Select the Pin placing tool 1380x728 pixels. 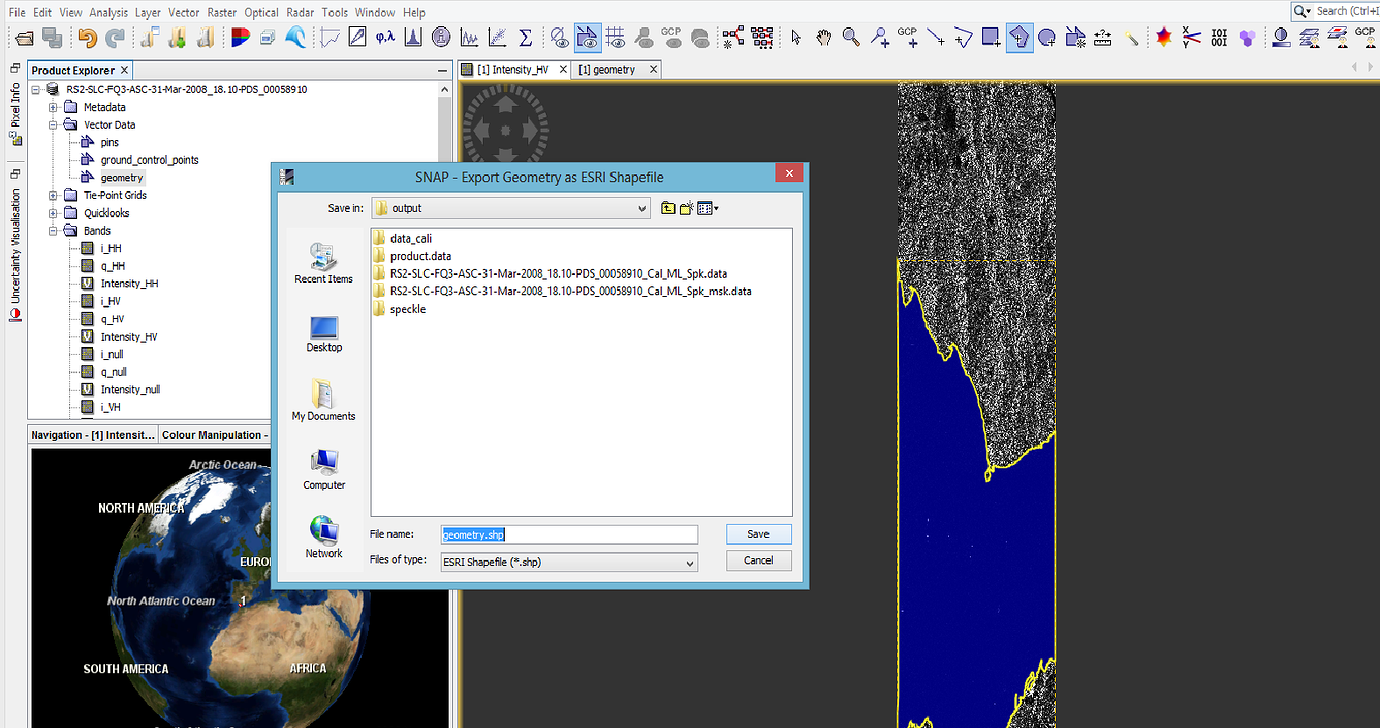pyautogui.click(x=879, y=37)
